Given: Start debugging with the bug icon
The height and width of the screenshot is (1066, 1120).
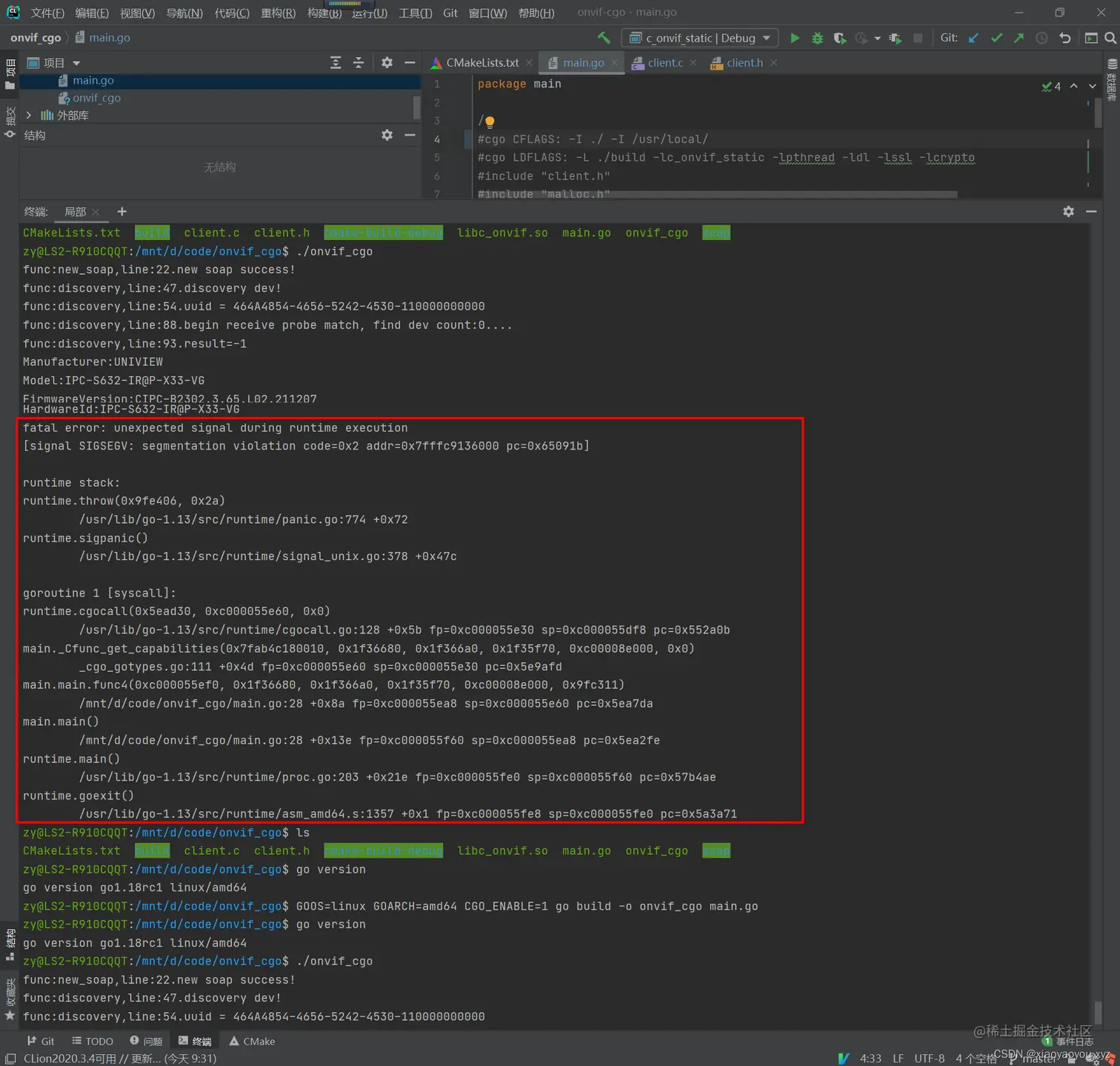Looking at the screenshot, I should click(817, 38).
